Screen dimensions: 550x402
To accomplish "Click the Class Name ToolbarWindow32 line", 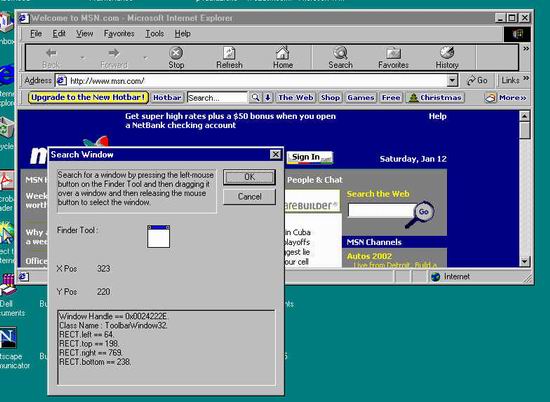I will pyautogui.click(x=113, y=326).
